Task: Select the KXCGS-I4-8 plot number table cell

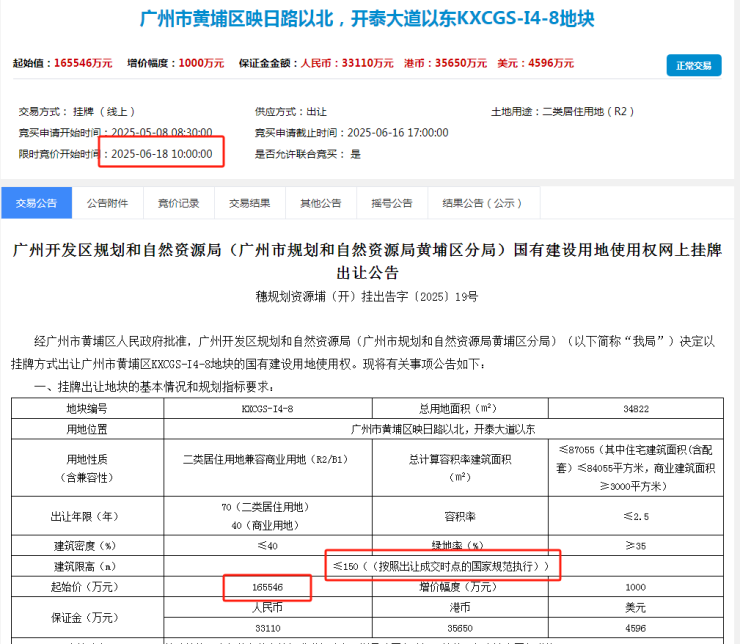Action: (x=267, y=409)
